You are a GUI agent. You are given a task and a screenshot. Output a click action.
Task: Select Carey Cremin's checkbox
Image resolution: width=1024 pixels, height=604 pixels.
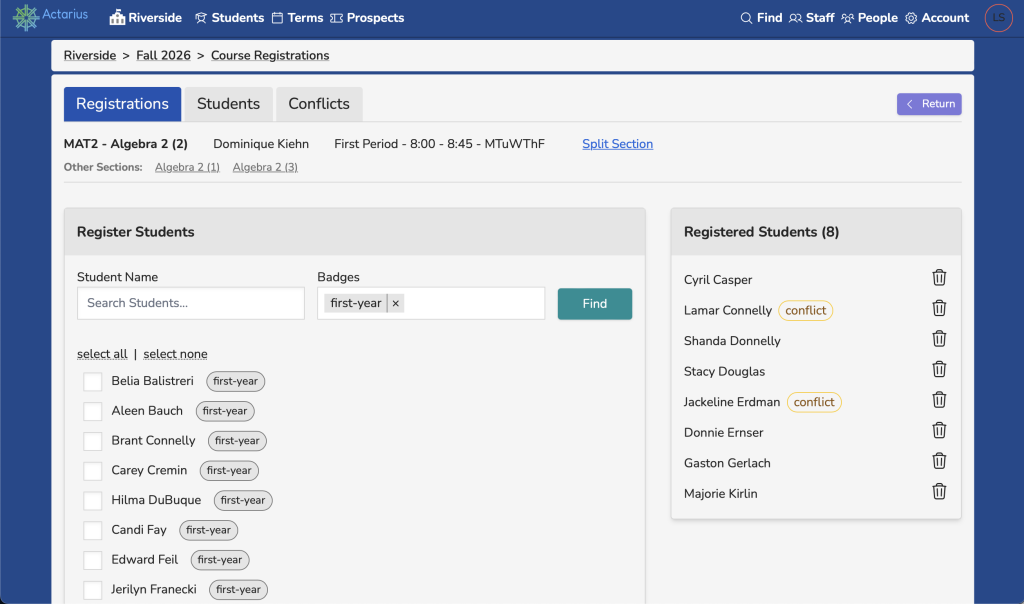click(93, 471)
